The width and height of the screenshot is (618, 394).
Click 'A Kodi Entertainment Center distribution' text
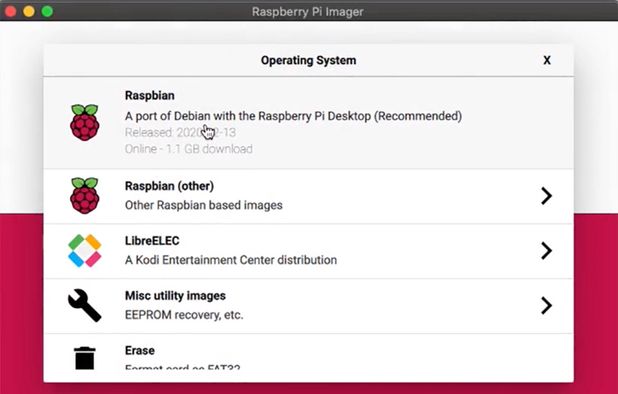pyautogui.click(x=231, y=260)
